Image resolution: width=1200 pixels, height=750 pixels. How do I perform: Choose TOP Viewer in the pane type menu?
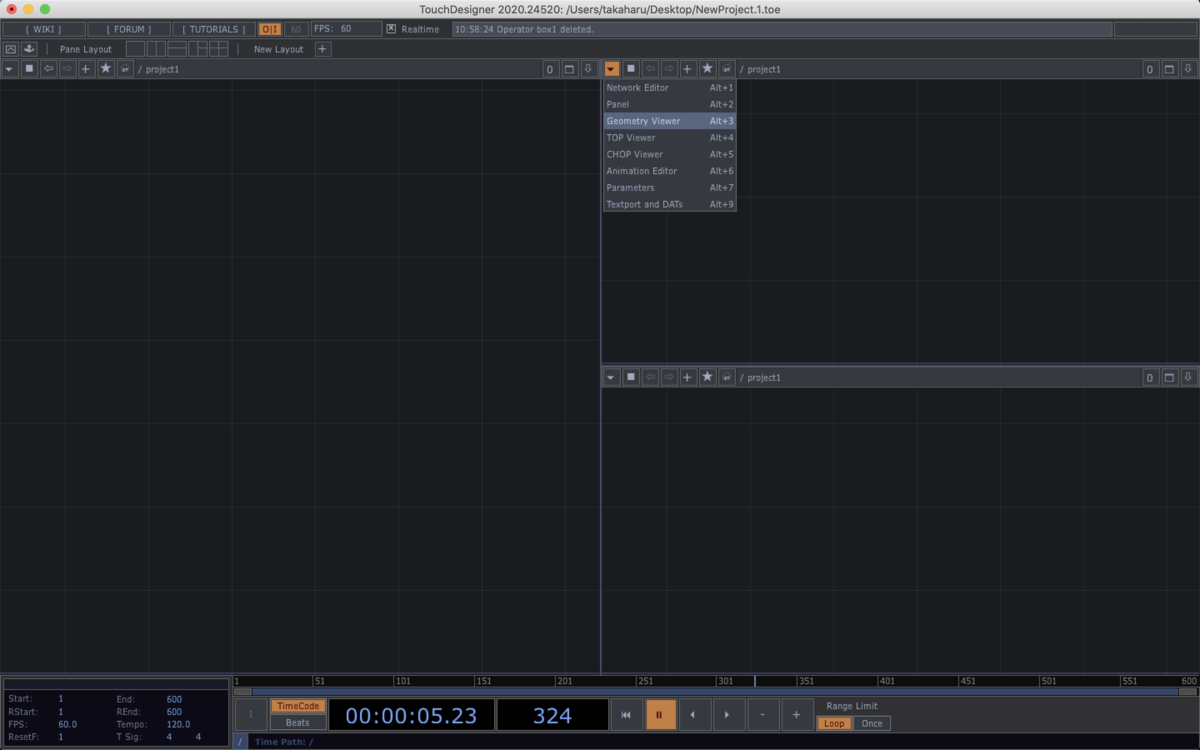click(x=669, y=138)
